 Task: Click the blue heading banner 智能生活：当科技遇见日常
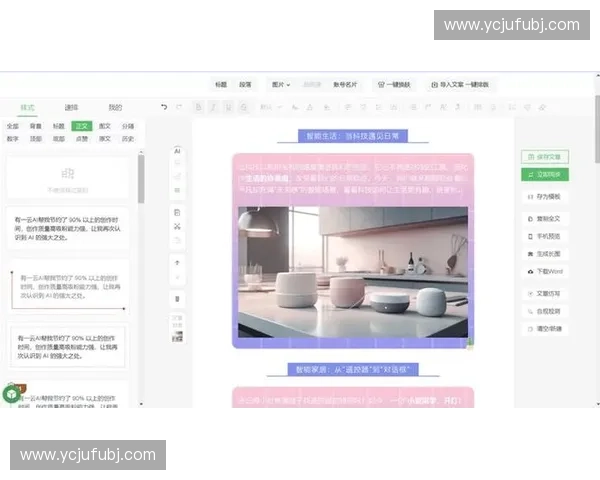[353, 136]
